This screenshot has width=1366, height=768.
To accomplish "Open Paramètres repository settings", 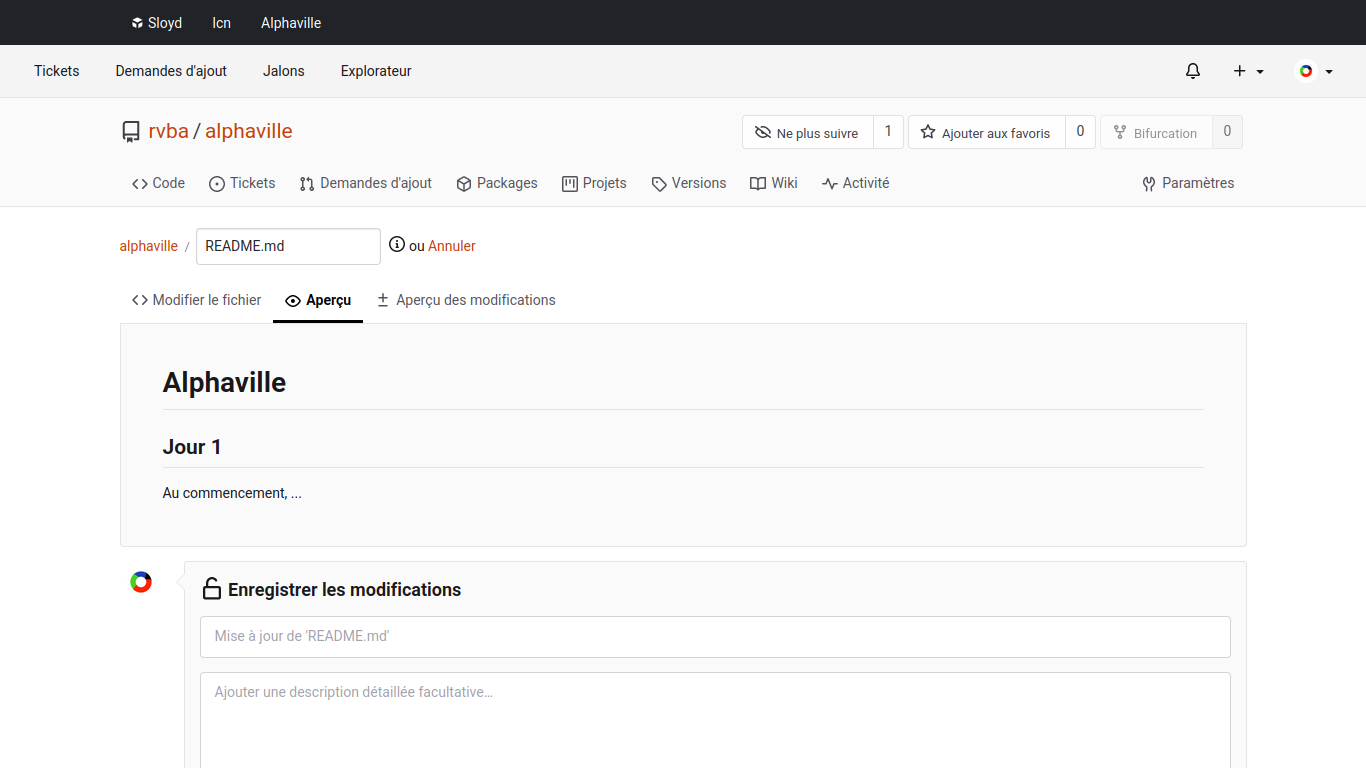I will coord(1188,183).
